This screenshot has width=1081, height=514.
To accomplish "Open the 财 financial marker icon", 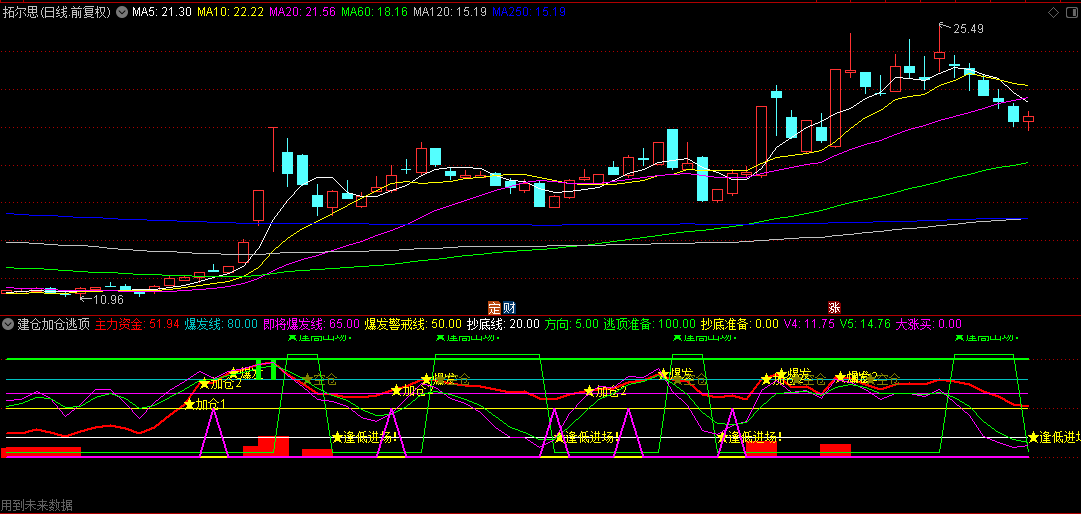I will click(x=508, y=307).
